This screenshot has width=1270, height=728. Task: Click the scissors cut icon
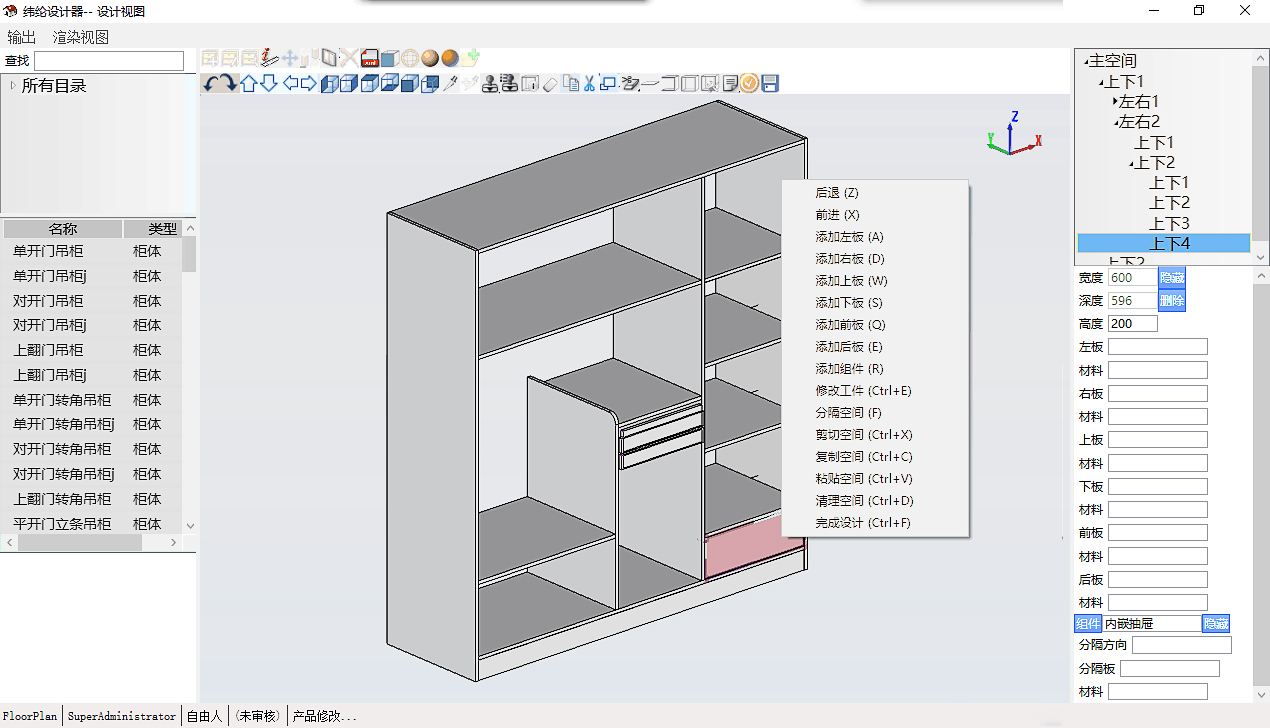(590, 83)
